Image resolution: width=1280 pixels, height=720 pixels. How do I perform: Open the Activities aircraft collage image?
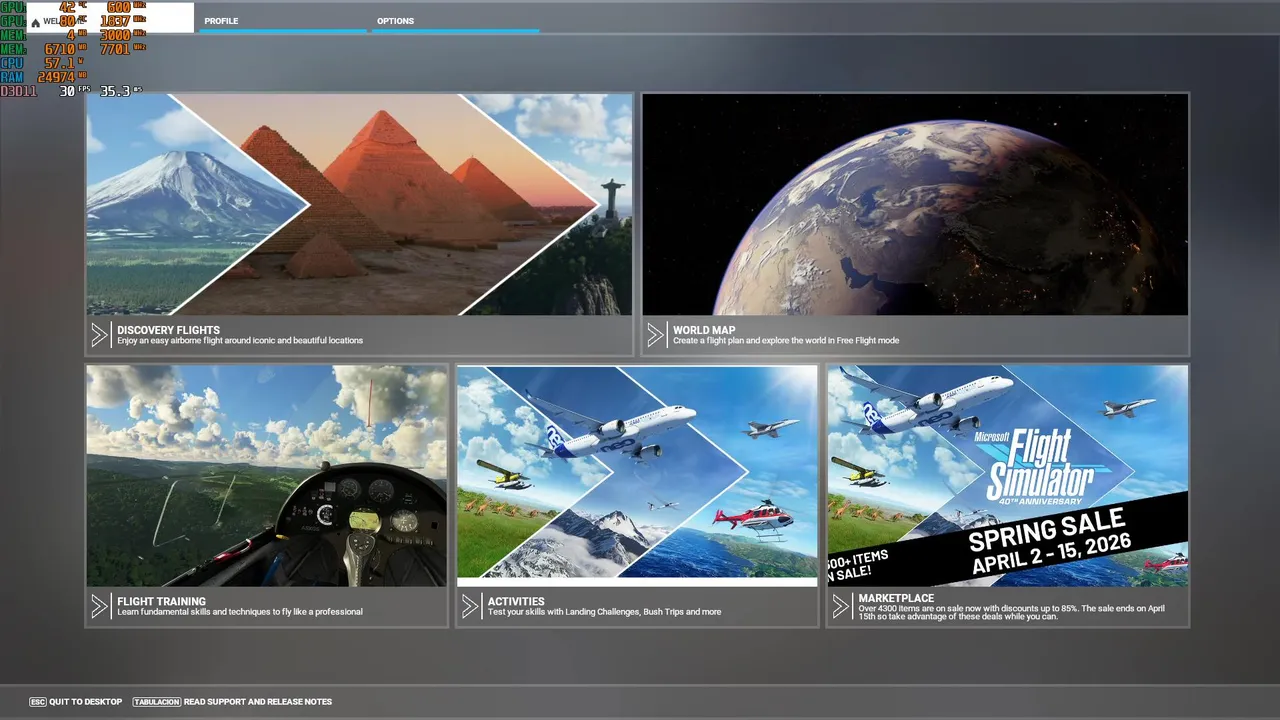(637, 476)
